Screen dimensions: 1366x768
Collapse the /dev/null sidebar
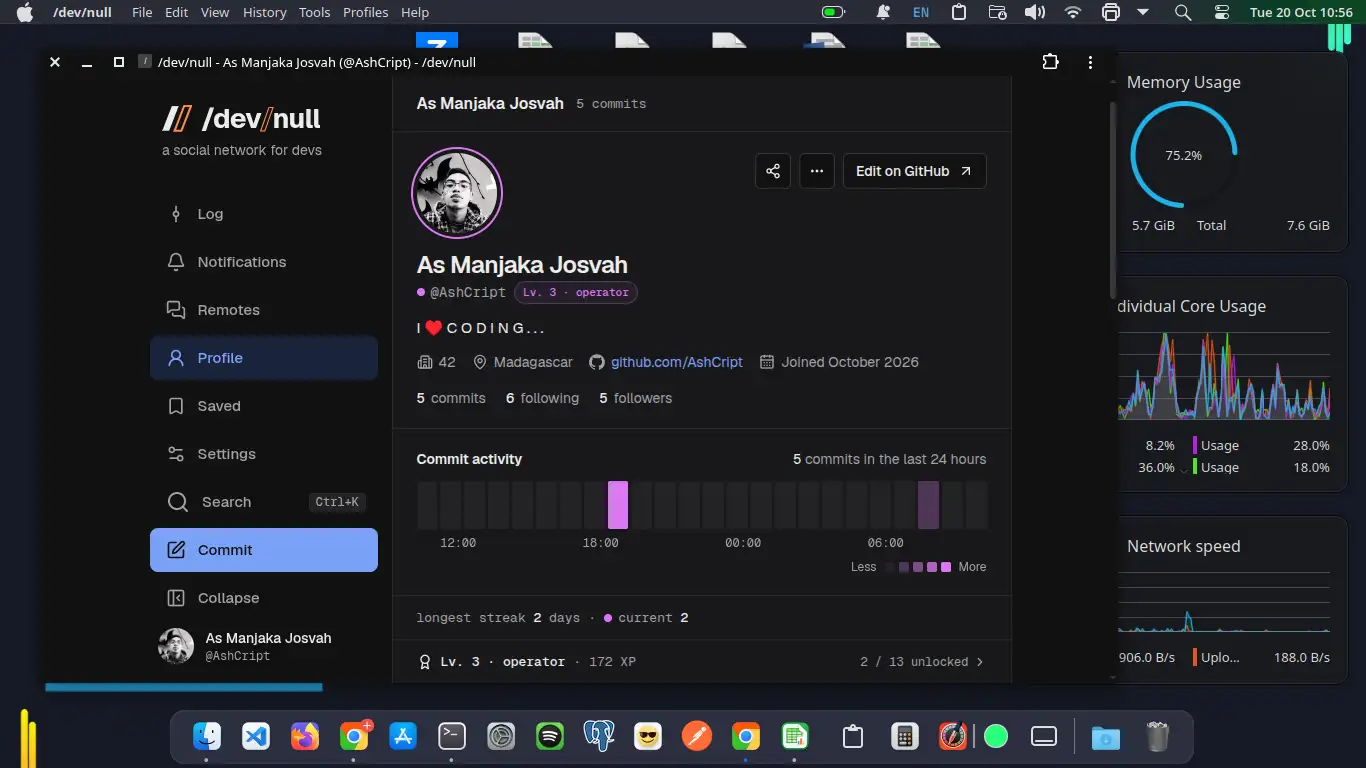(x=264, y=598)
